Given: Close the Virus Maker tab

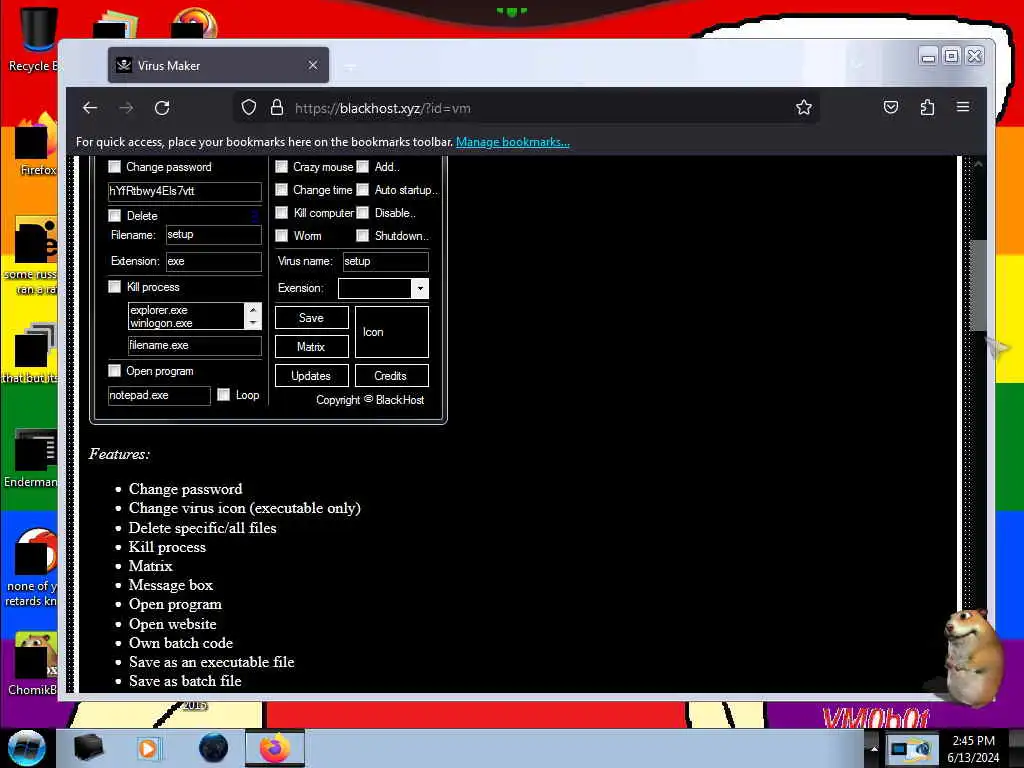Looking at the screenshot, I should point(313,65).
